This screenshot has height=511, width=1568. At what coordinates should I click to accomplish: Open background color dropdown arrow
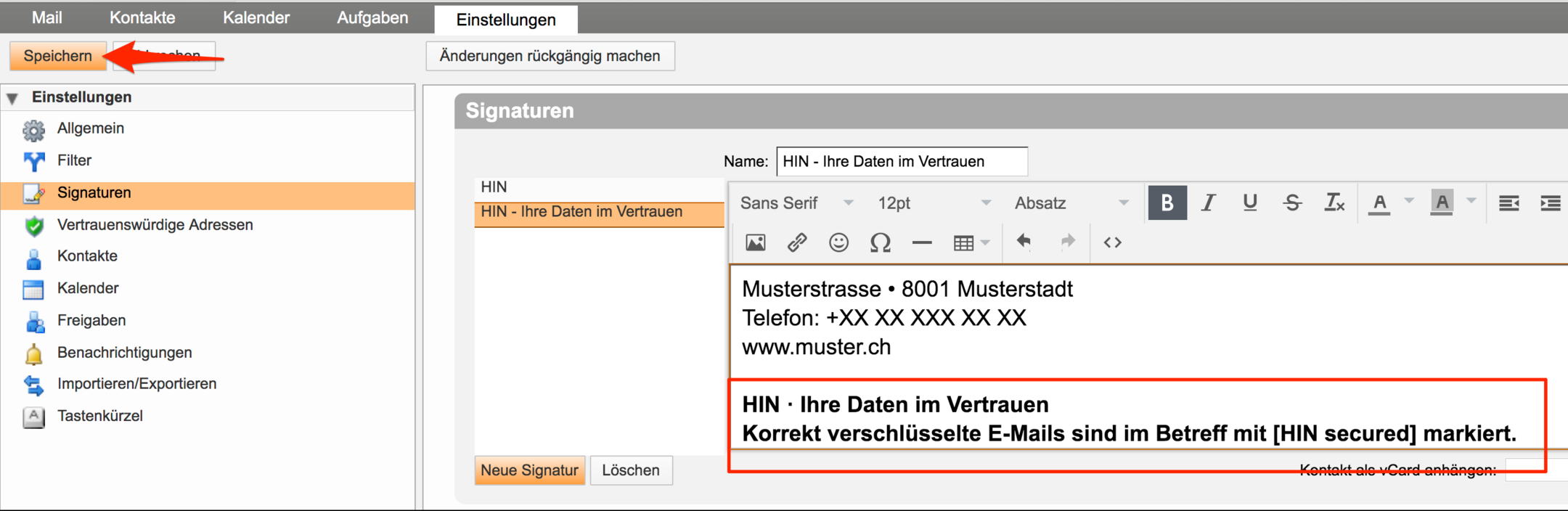click(x=1471, y=201)
